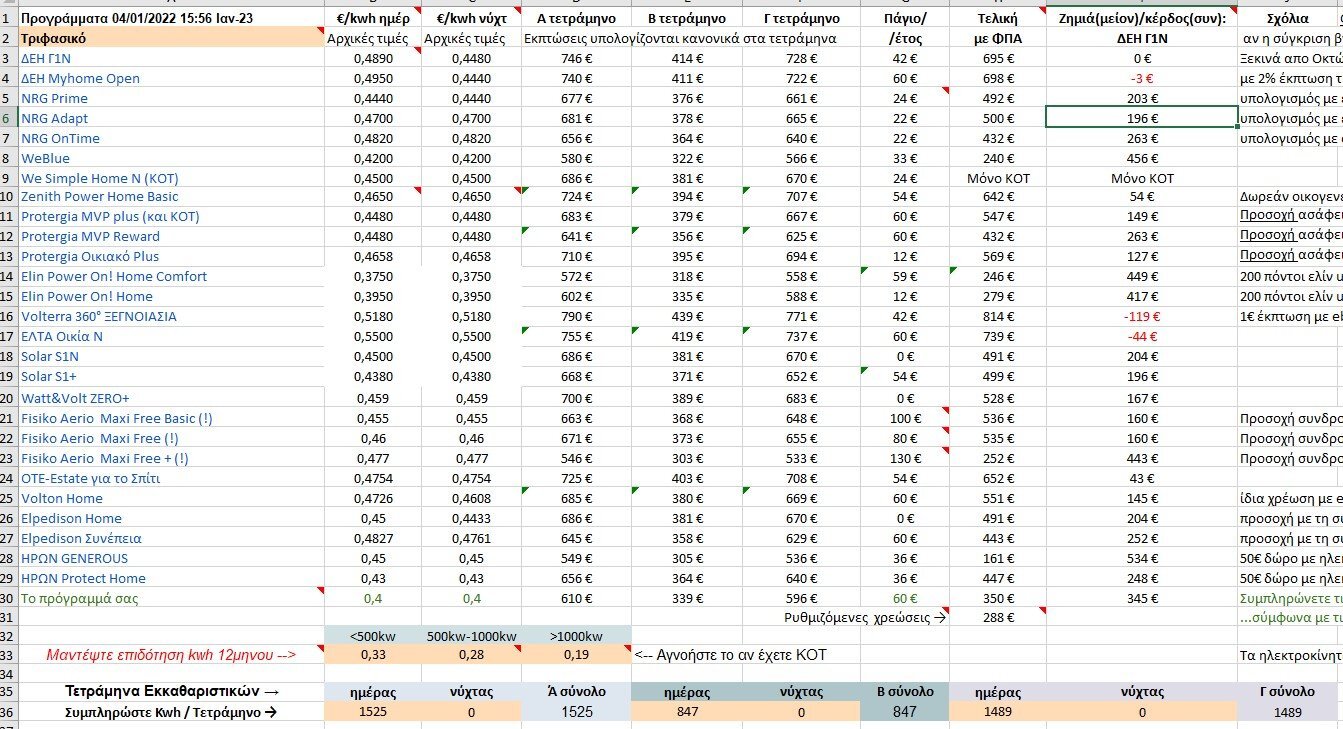Select the "Zenith Power Home Basic" cell
The height and width of the screenshot is (729, 1343).
[170, 196]
